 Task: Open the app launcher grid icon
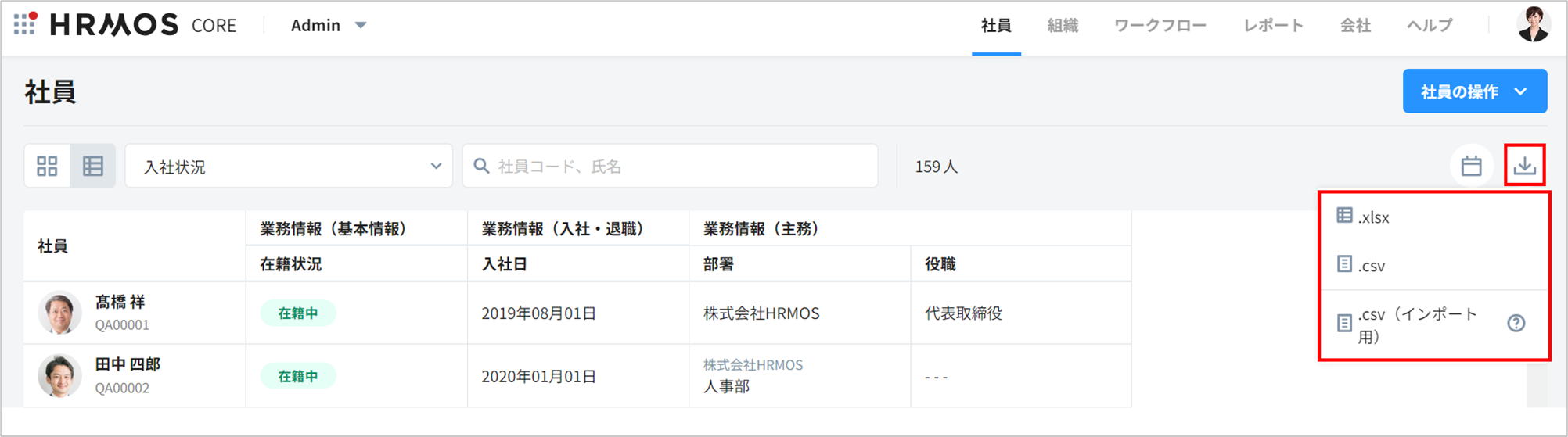25,24
